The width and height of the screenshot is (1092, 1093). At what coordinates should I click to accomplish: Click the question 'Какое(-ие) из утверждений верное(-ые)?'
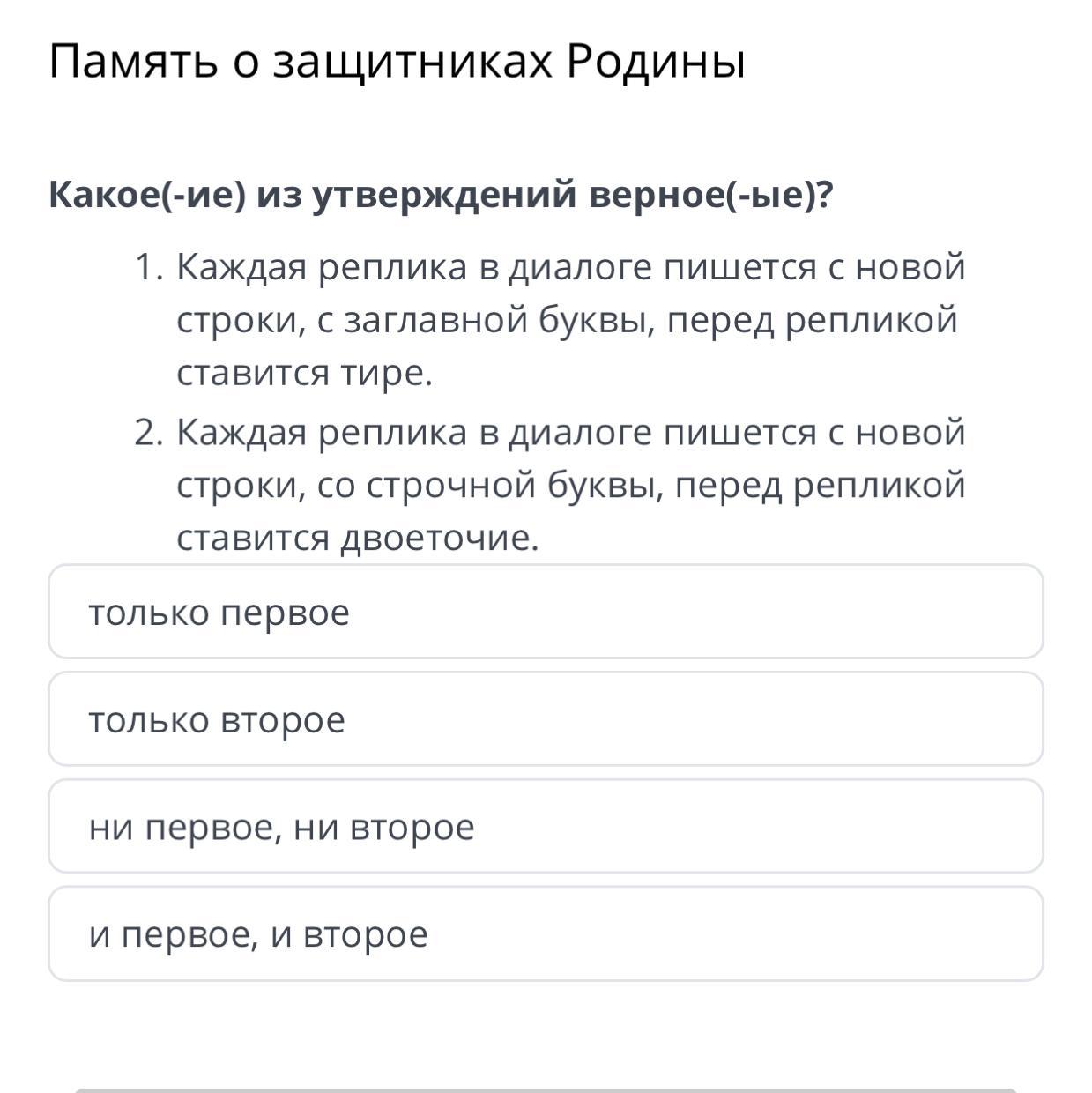[x=441, y=194]
